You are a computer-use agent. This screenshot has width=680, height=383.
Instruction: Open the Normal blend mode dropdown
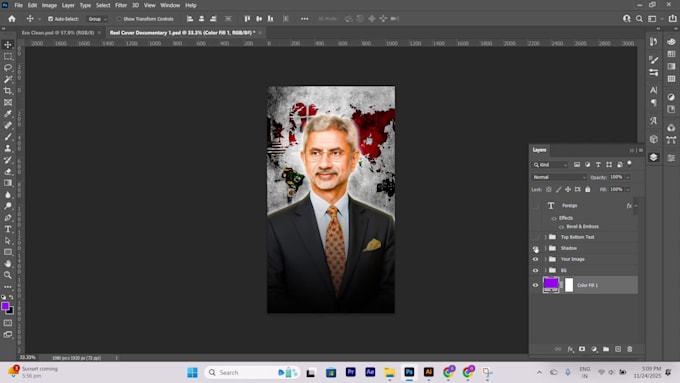559,177
